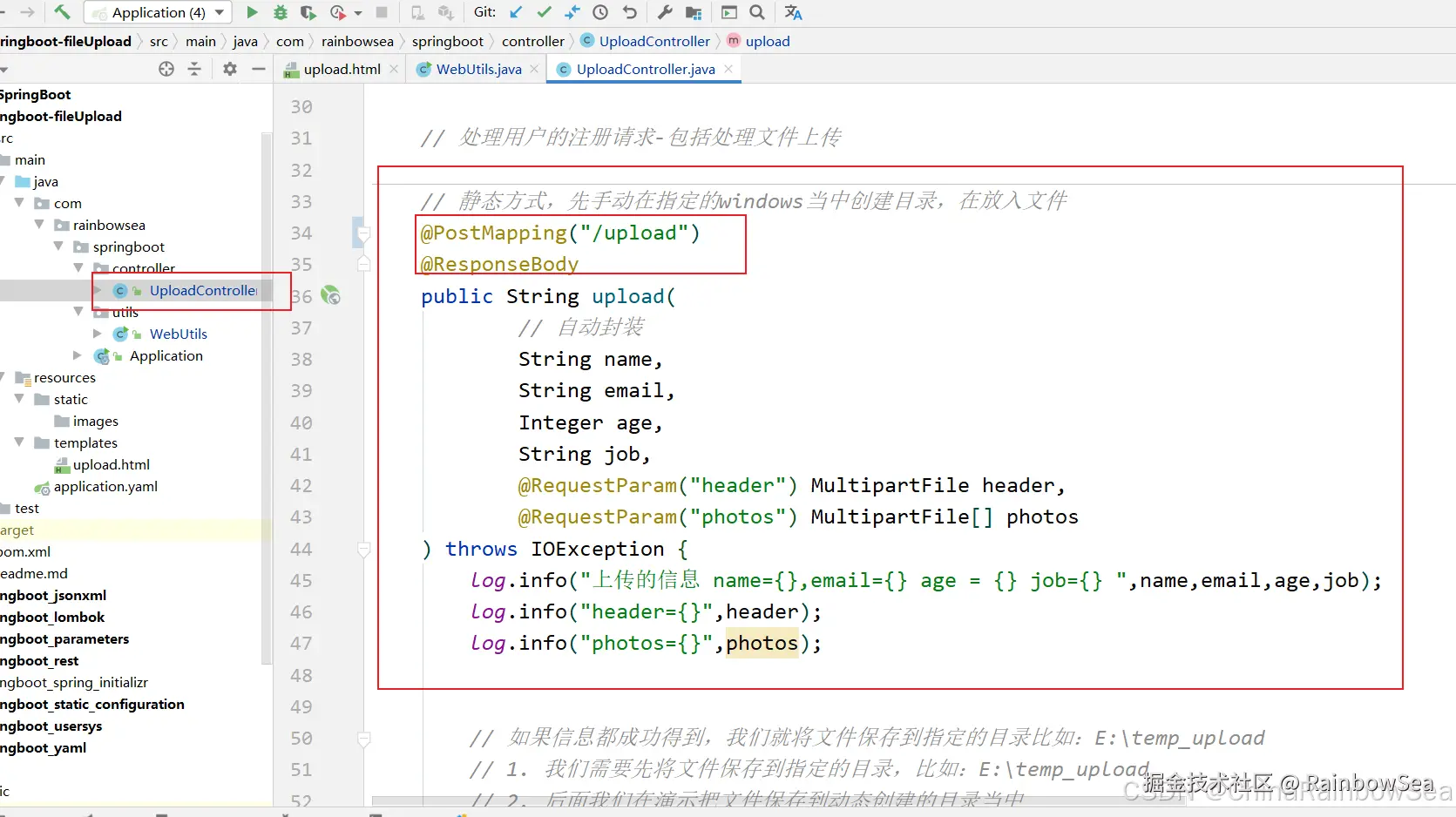Viewport: 1456px width, 817px height.
Task: Close the upload.html tab
Action: click(x=395, y=69)
